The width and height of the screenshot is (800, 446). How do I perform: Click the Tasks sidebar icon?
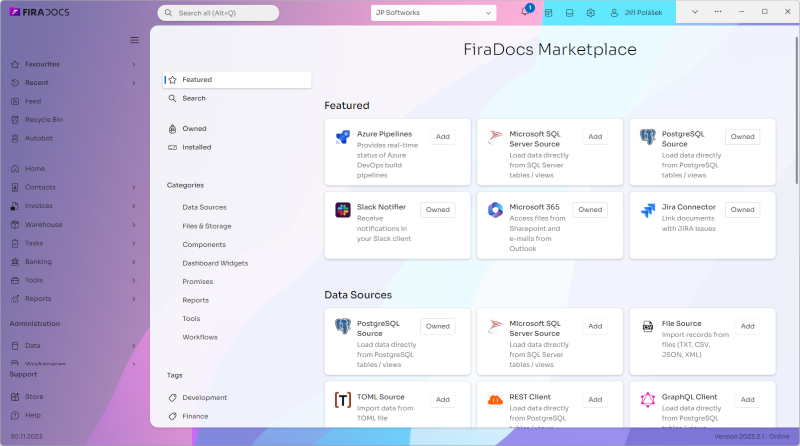[x=15, y=243]
